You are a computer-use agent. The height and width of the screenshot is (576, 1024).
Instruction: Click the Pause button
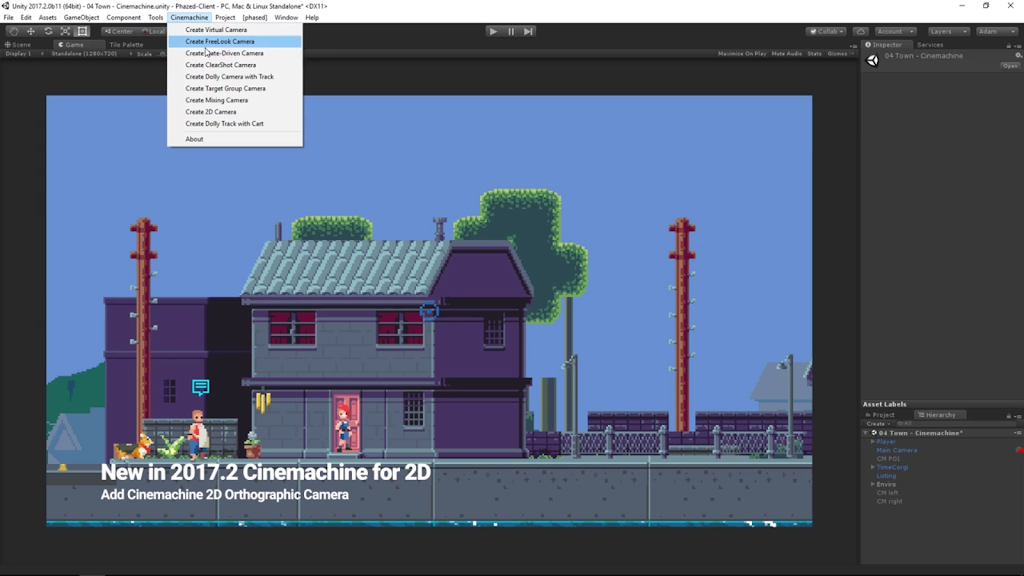coord(511,31)
